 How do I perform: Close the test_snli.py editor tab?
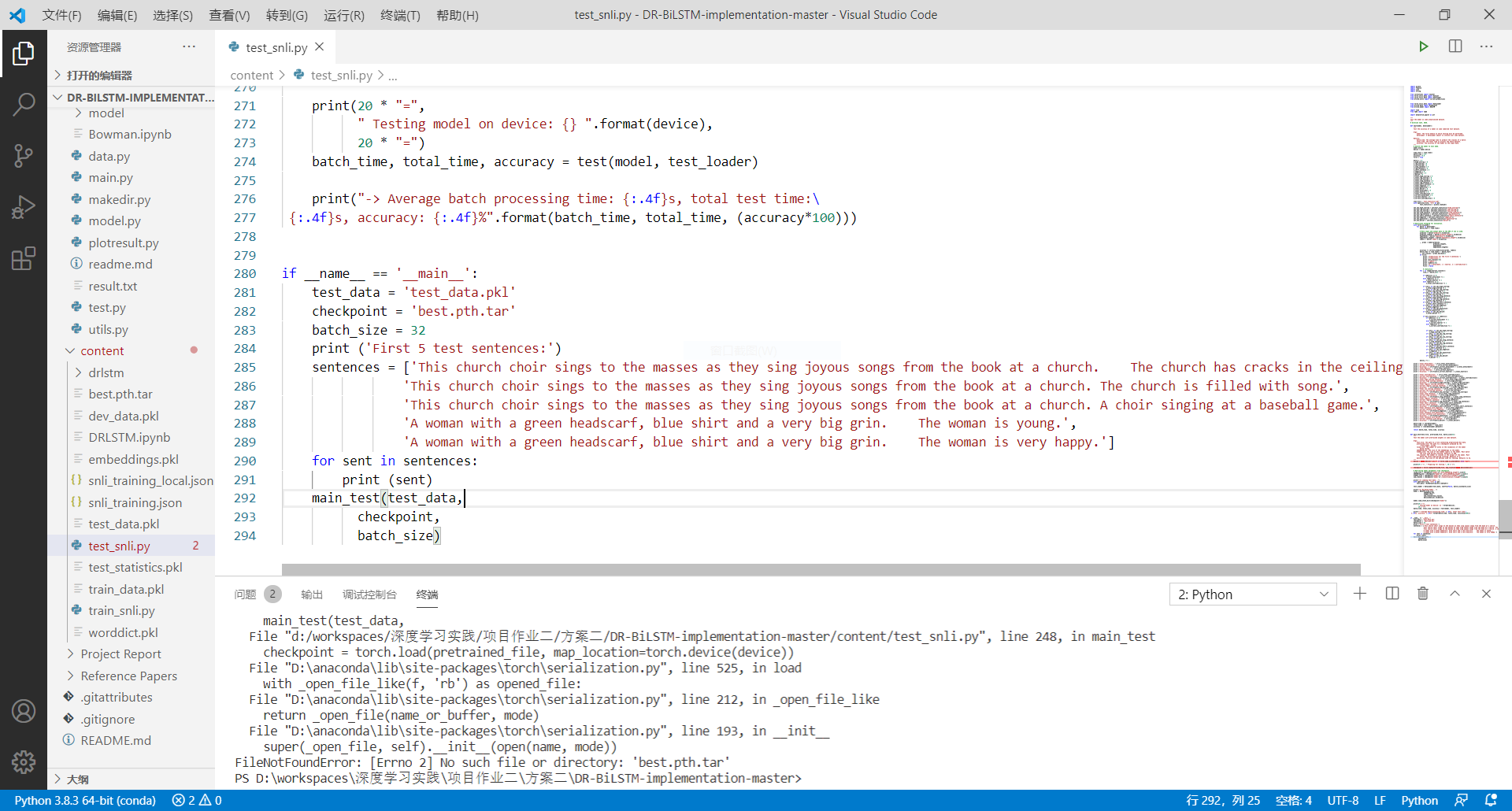pyautogui.click(x=320, y=47)
